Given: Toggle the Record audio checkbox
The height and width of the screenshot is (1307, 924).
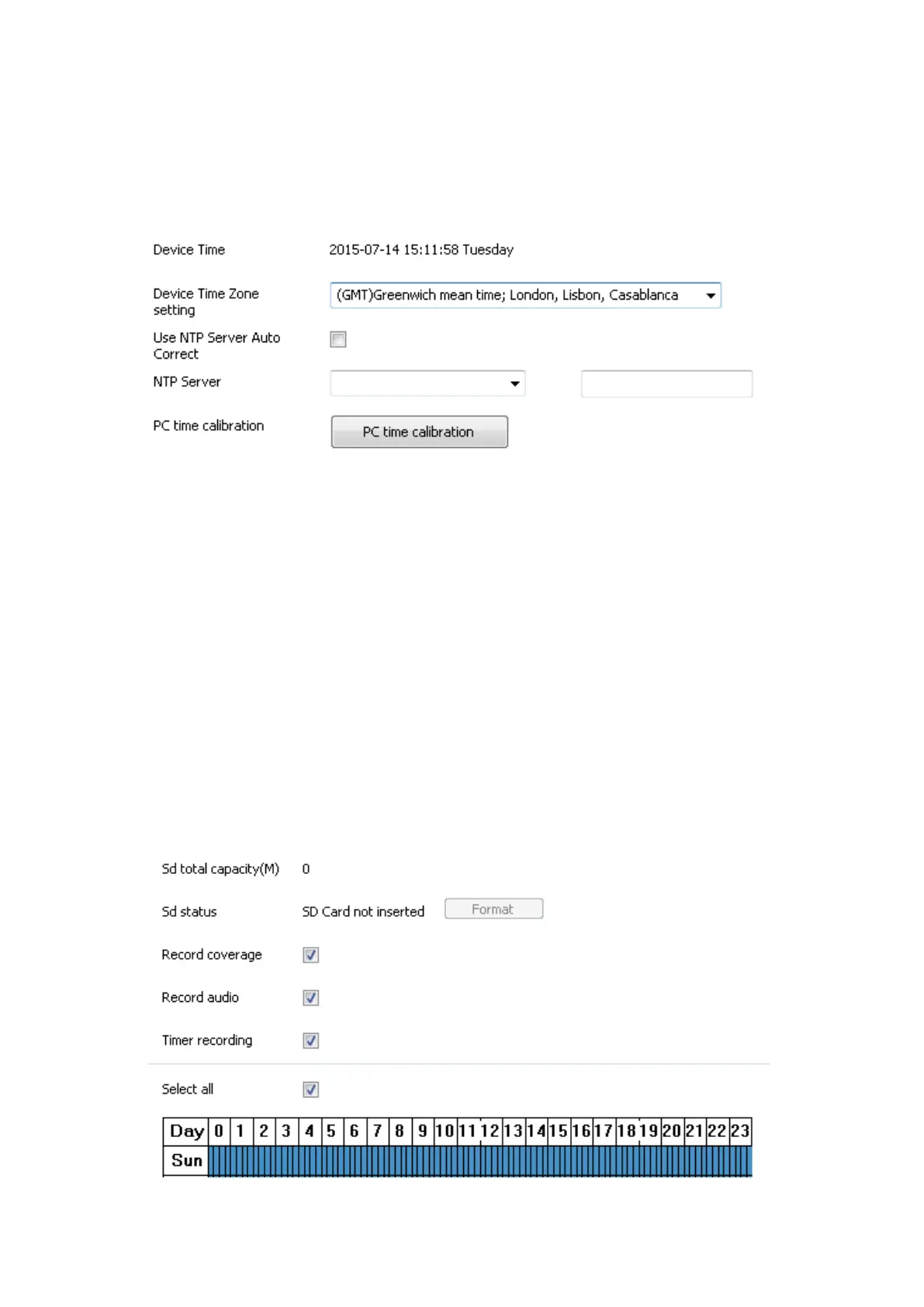Looking at the screenshot, I should tap(311, 998).
